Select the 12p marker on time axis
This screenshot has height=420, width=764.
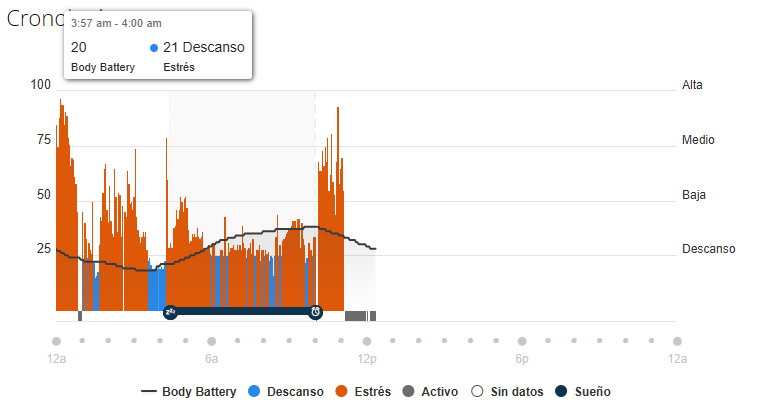[x=367, y=341]
